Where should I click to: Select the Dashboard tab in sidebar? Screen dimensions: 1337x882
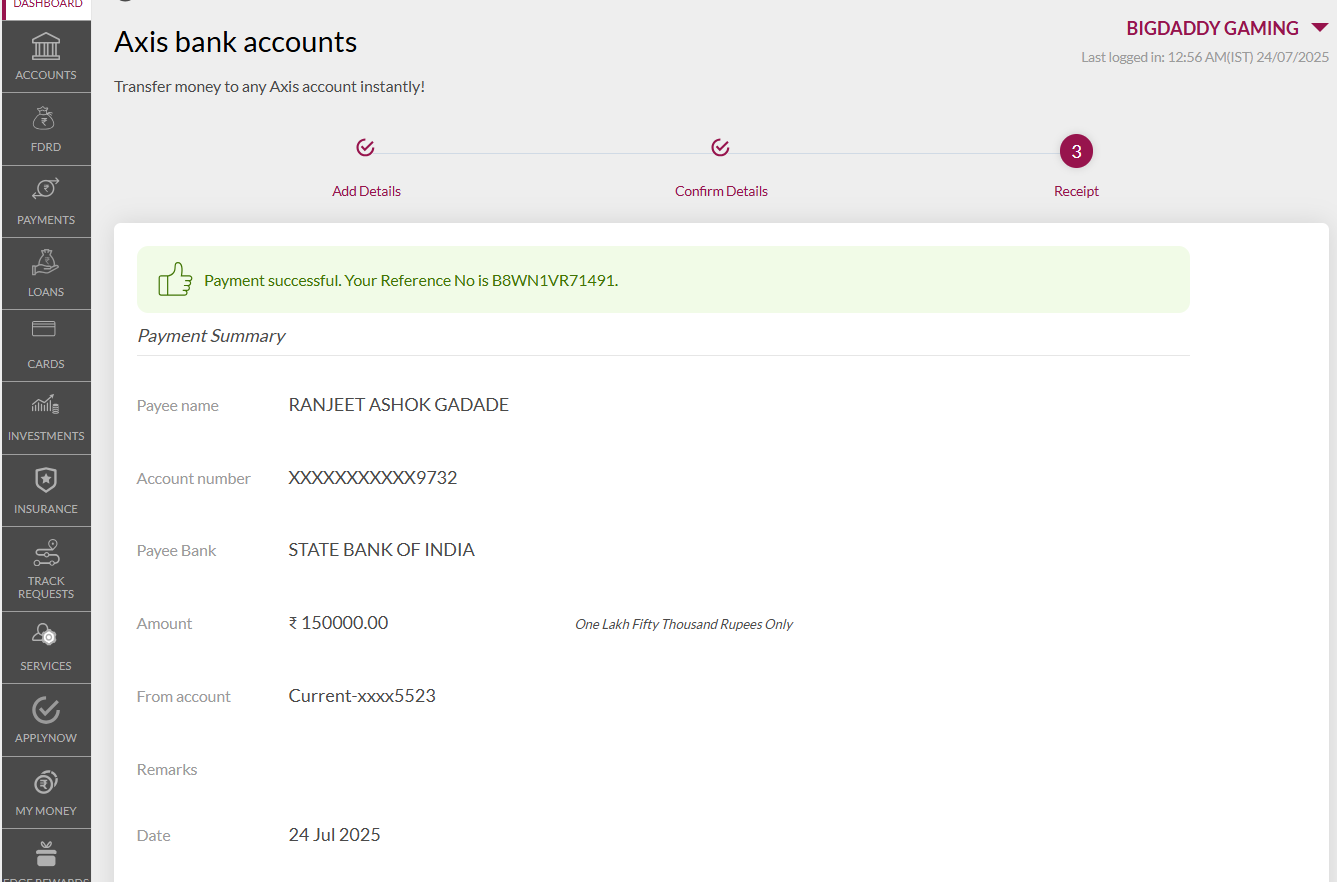[x=46, y=9]
